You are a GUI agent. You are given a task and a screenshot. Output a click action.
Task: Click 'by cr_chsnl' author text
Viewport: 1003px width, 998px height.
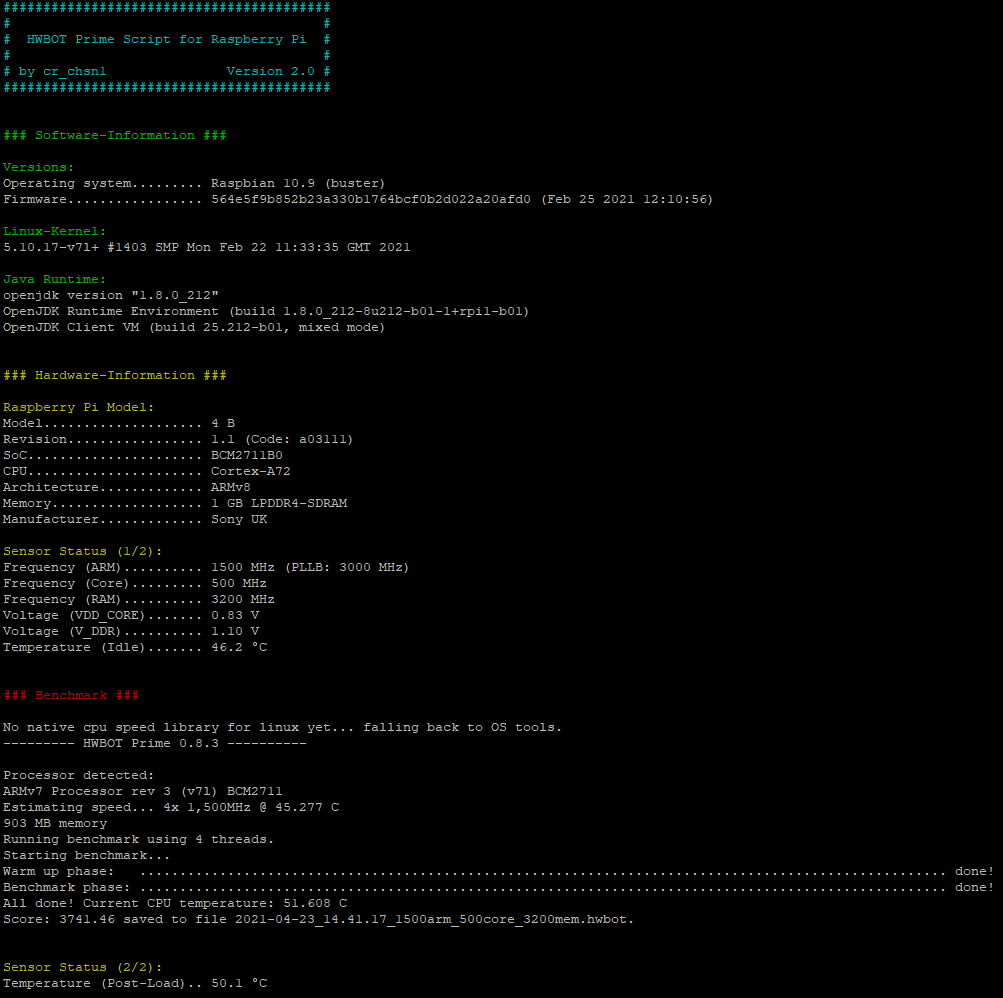point(62,71)
